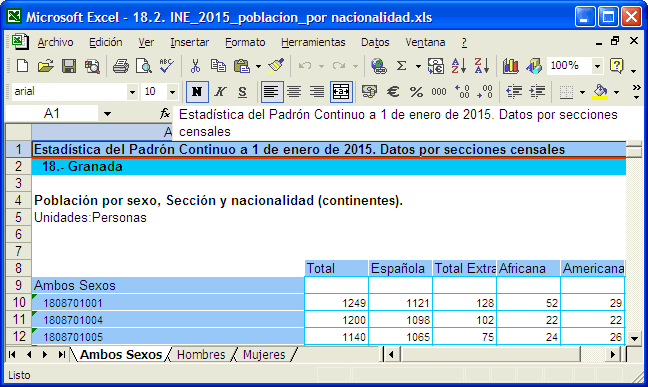
Task: Run the spelling check tool
Action: click(167, 66)
